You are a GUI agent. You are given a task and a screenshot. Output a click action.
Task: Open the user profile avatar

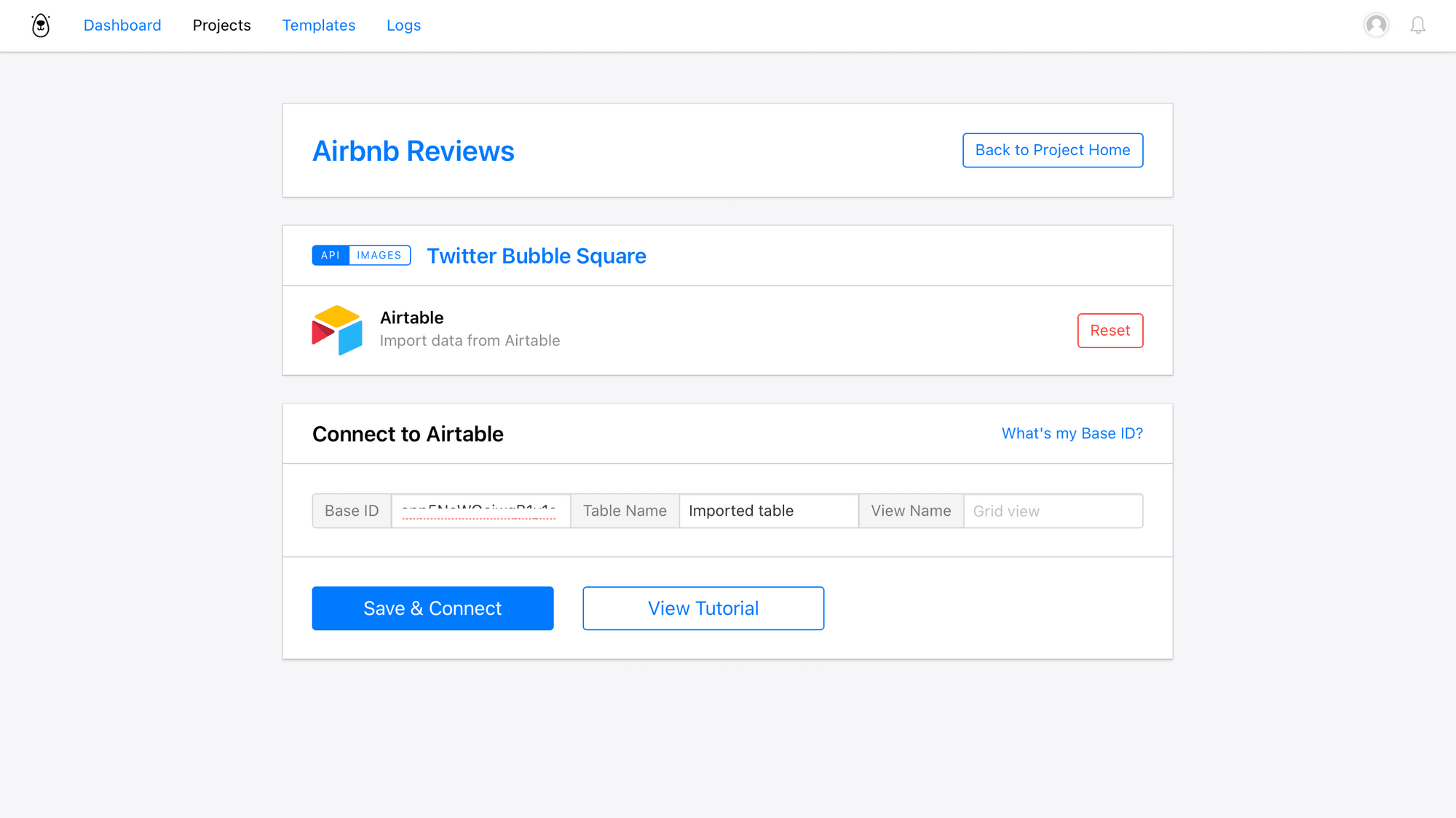(1376, 25)
